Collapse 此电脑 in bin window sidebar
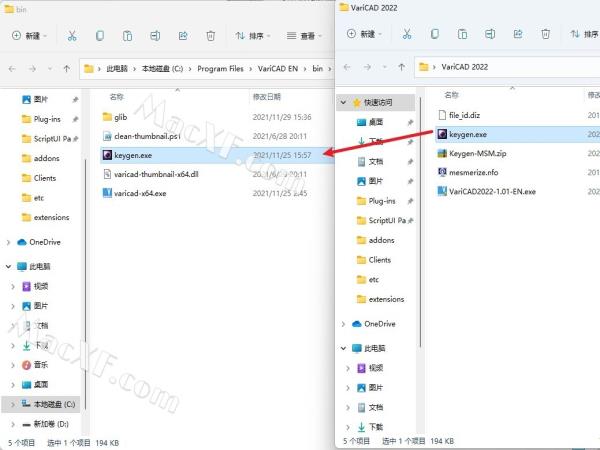 (x=8, y=266)
